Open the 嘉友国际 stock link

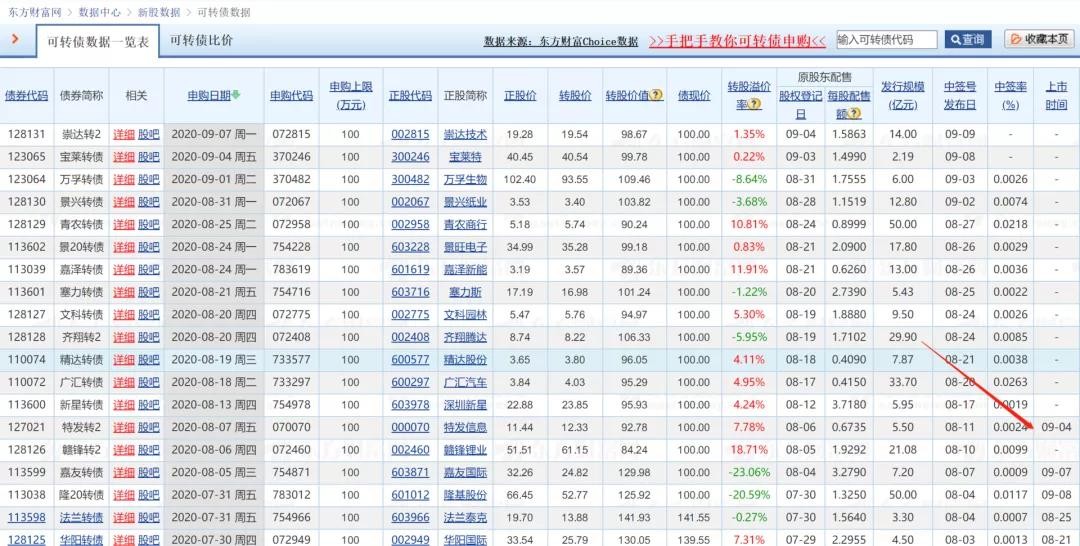click(465, 472)
